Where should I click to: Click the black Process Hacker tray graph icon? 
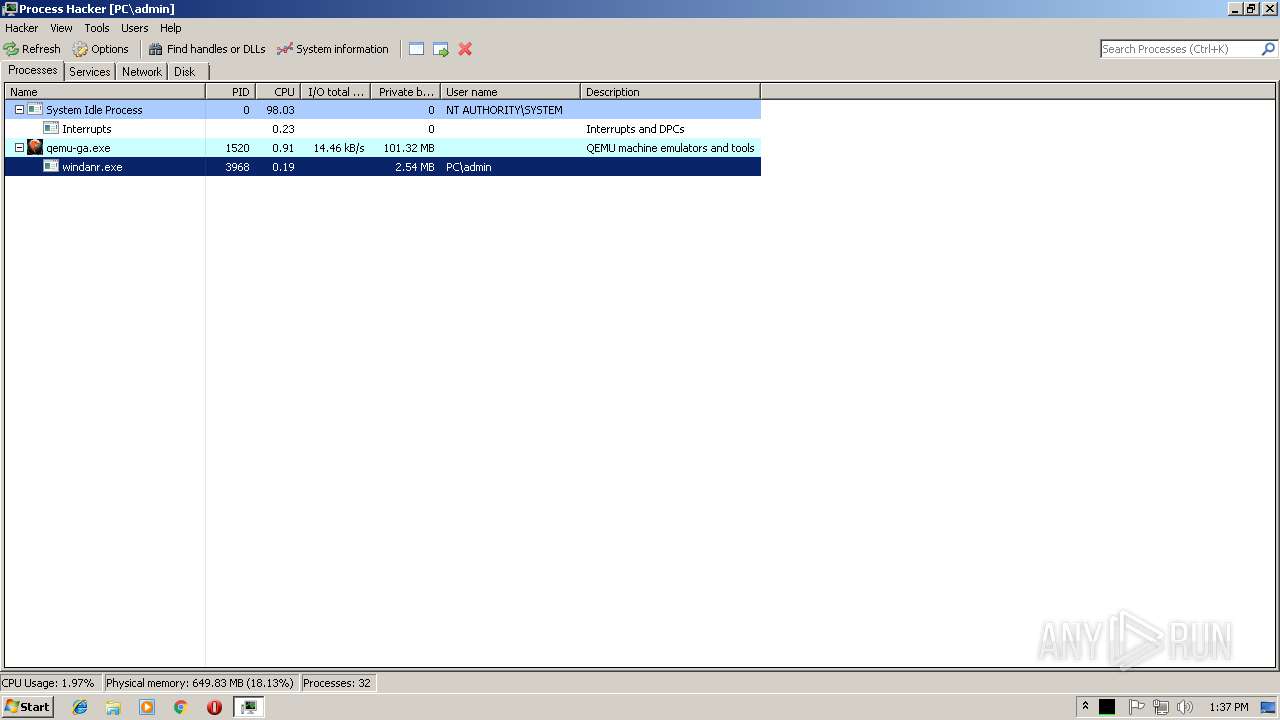pos(1107,707)
